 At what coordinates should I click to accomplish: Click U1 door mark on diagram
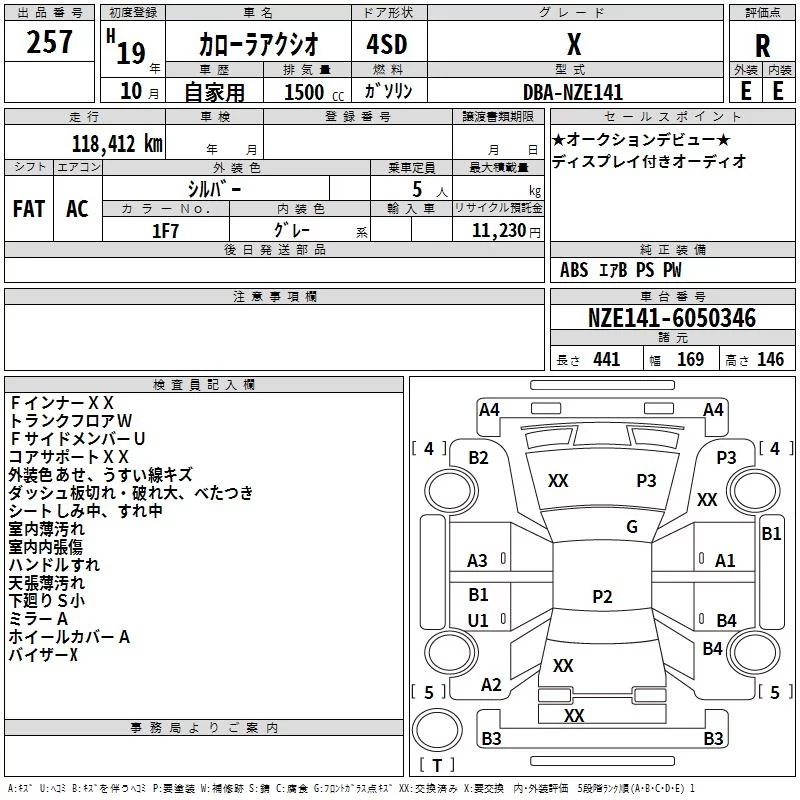(x=478, y=621)
